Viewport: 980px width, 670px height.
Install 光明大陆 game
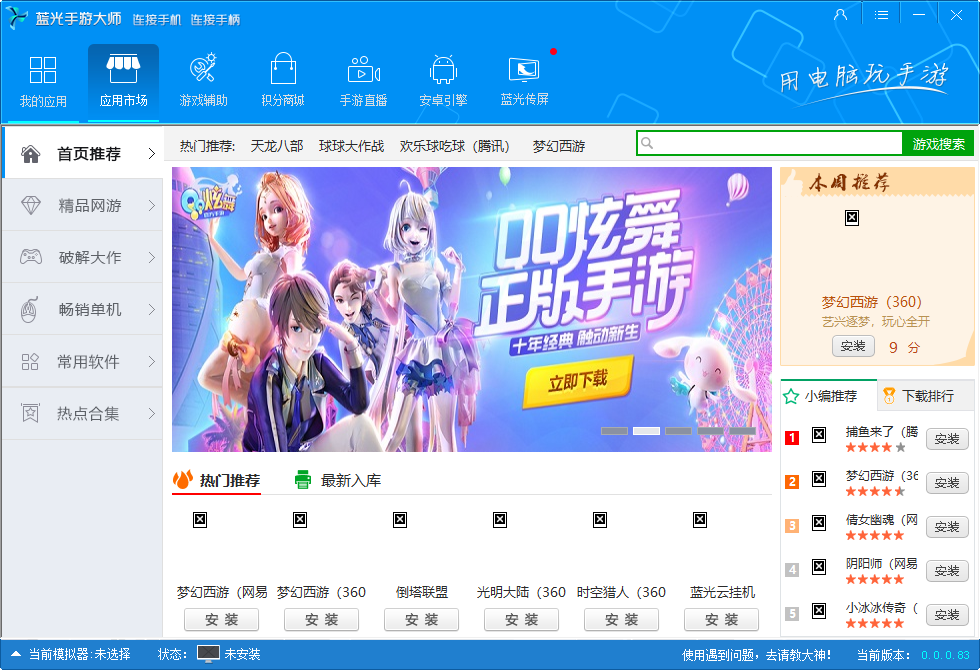(521, 619)
